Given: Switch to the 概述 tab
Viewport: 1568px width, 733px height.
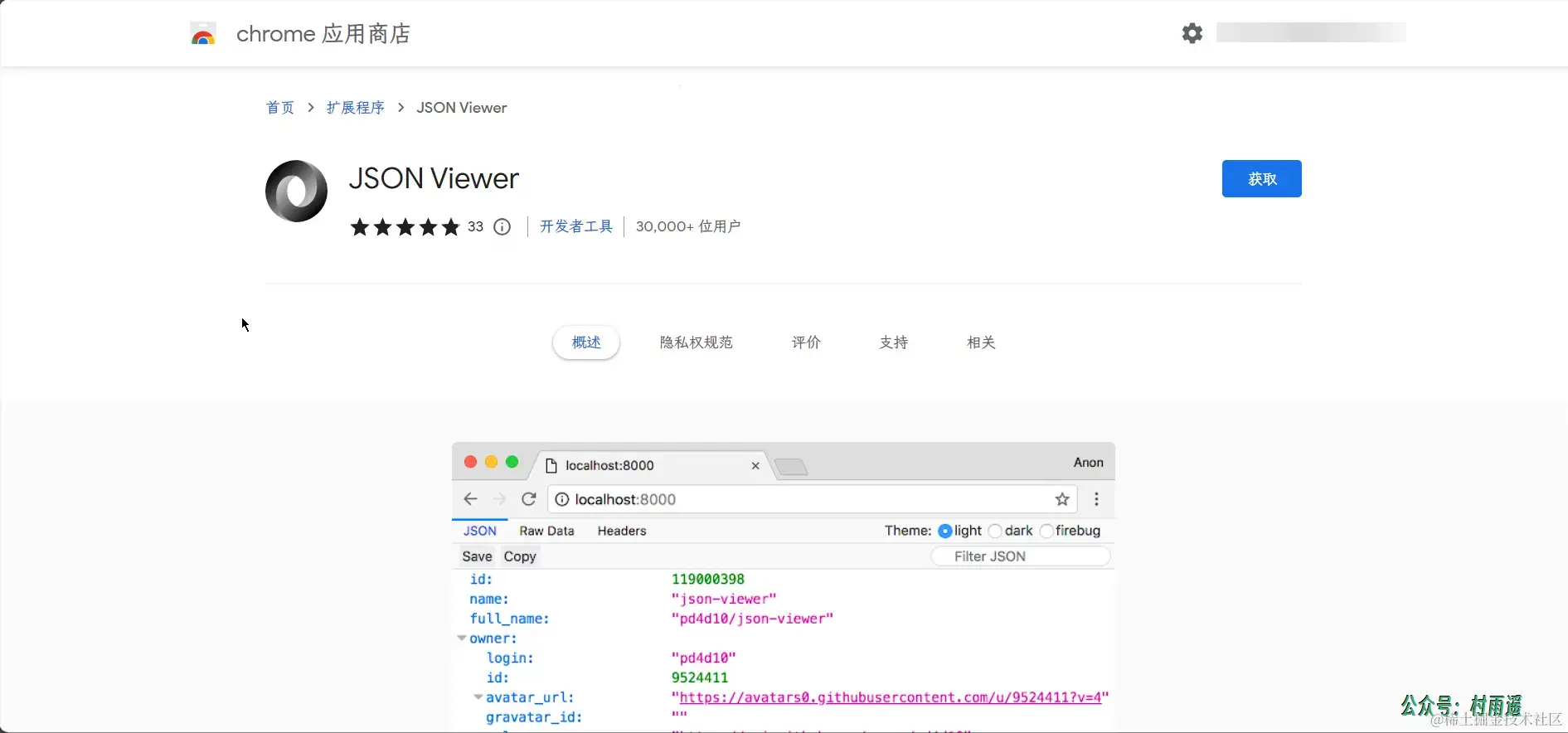Looking at the screenshot, I should coord(586,342).
